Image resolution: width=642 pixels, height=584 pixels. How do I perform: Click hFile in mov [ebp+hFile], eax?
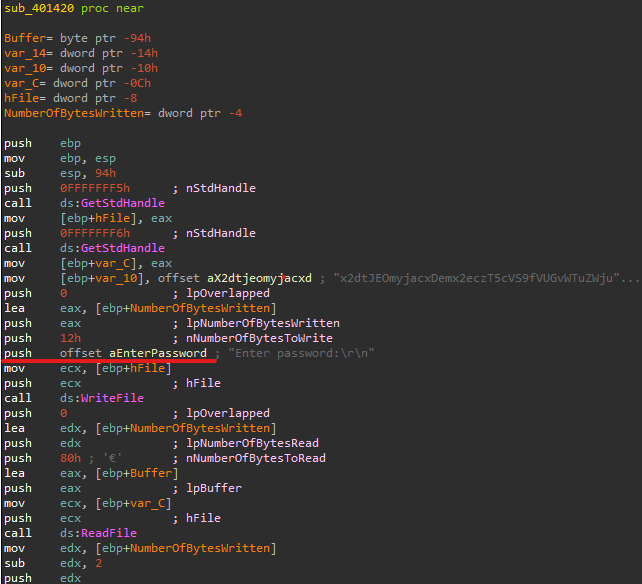pyautogui.click(x=112, y=218)
